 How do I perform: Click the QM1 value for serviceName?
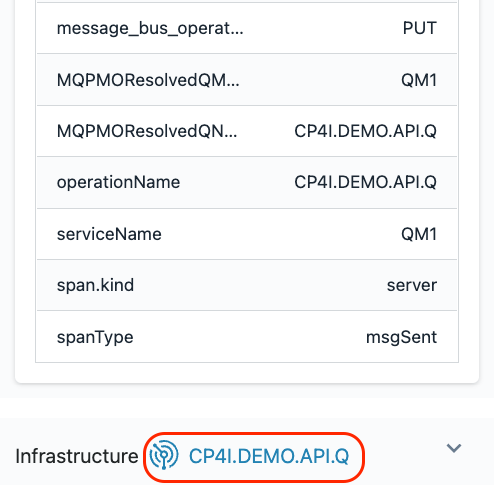419,234
